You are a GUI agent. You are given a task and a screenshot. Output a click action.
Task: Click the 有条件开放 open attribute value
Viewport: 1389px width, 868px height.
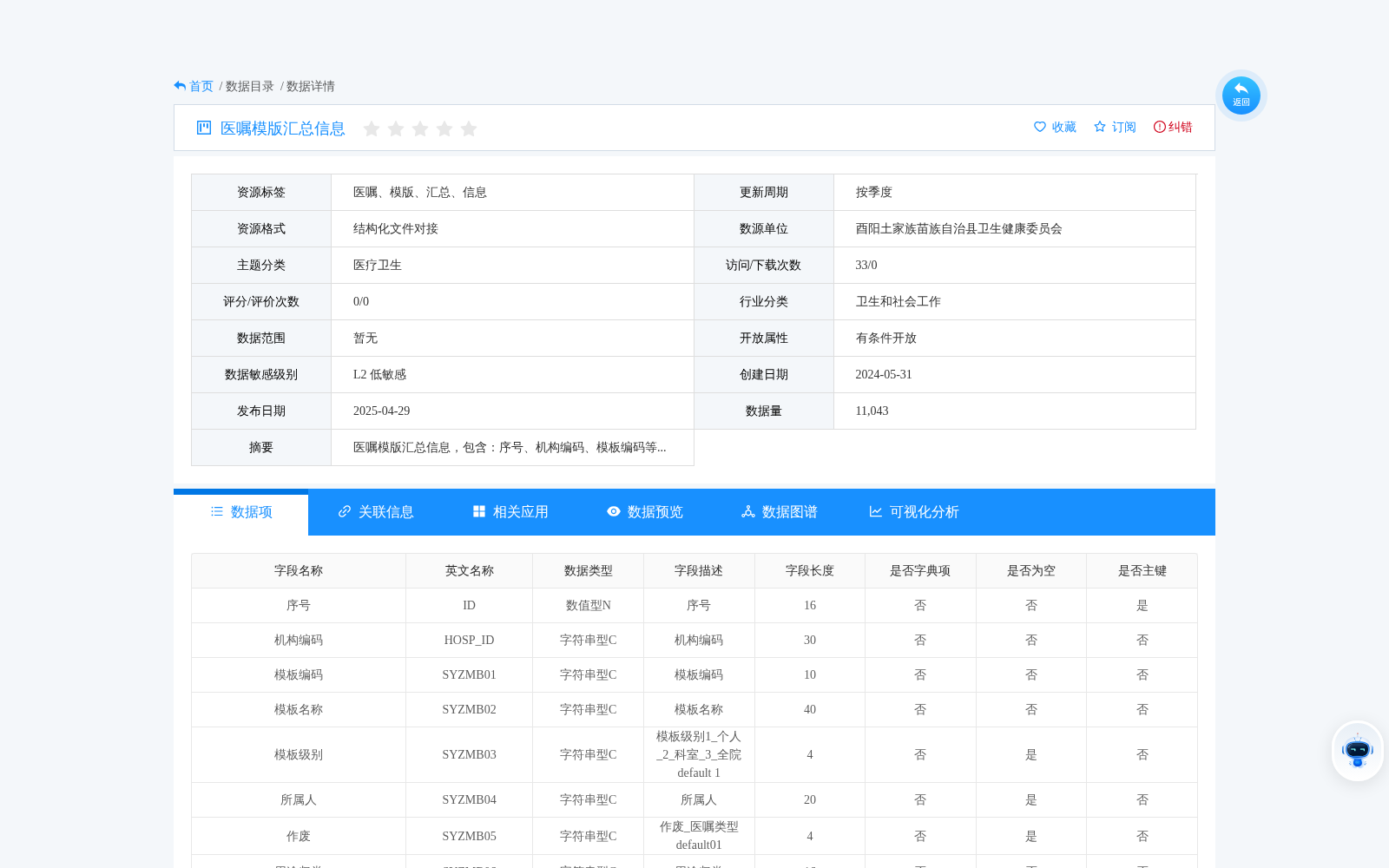click(886, 338)
